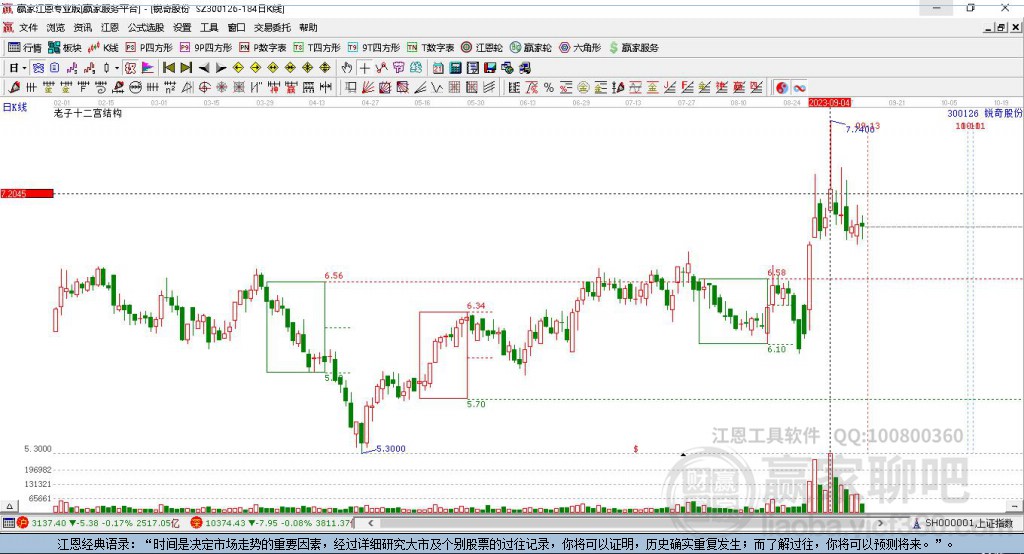Open the 设置 menu
This screenshot has height=554, width=1024.
[x=182, y=27]
